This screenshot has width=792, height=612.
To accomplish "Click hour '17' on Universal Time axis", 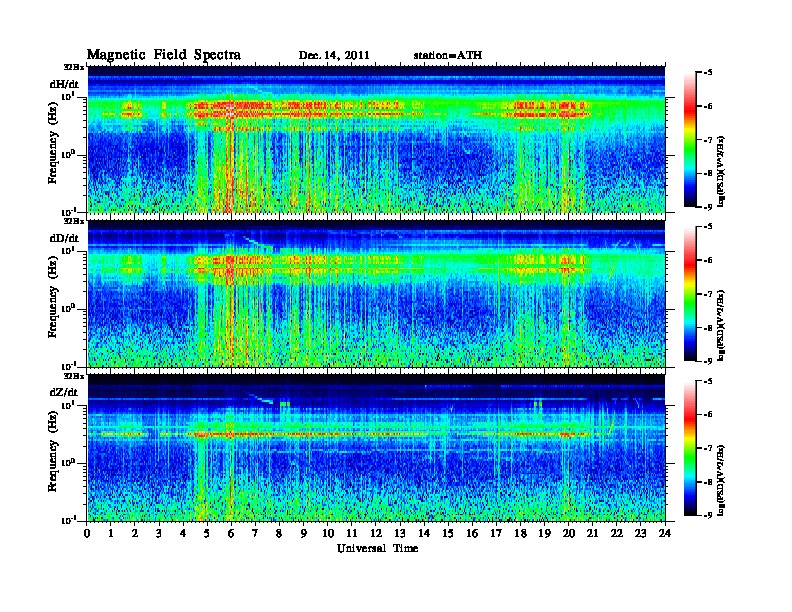I will tap(497, 533).
